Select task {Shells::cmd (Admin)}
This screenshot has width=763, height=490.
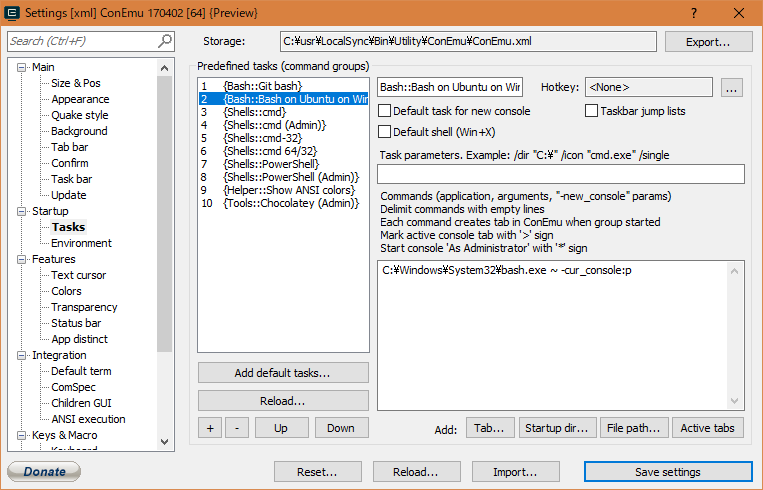(x=283, y=125)
